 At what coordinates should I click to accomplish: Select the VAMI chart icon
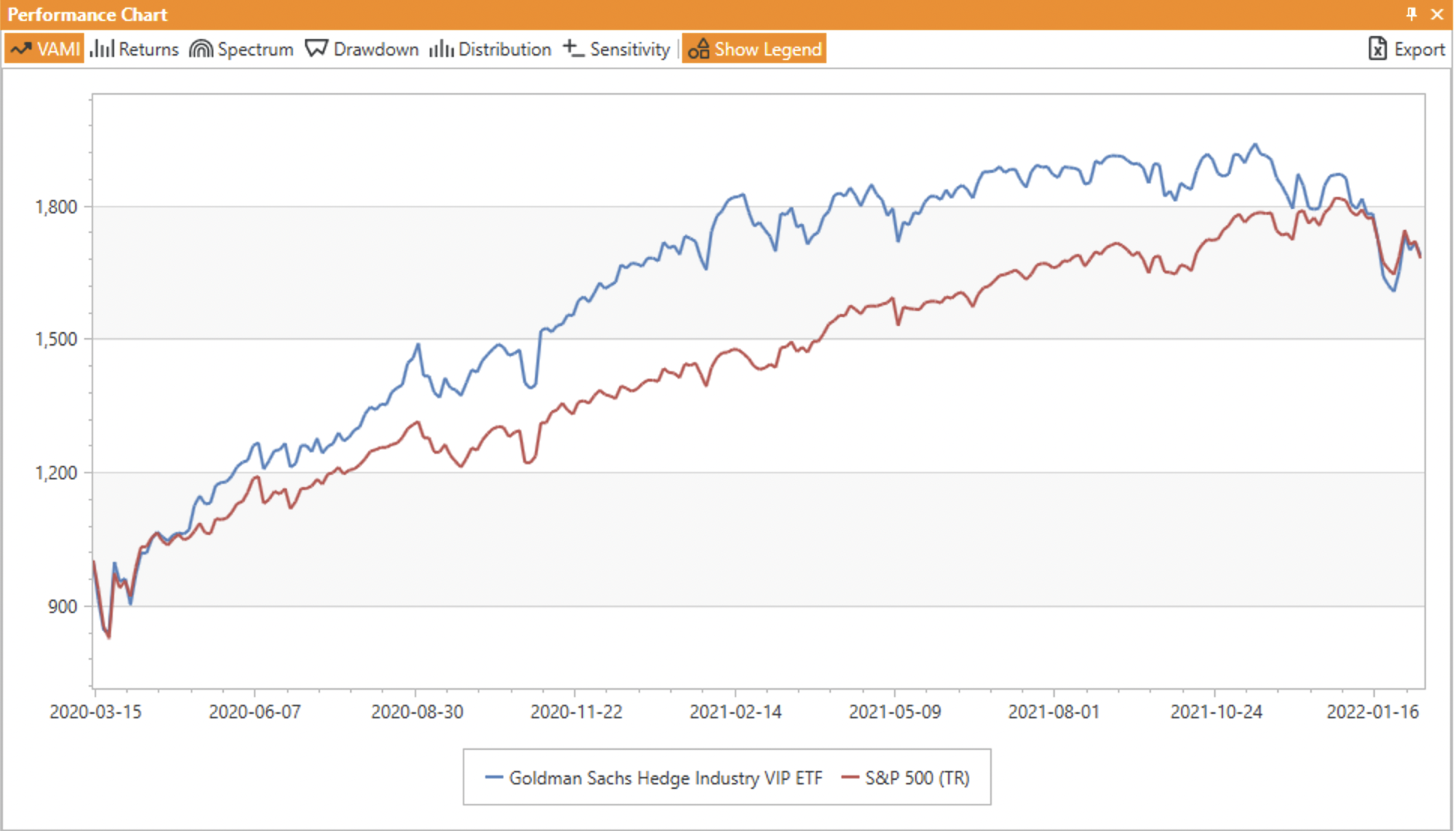click(x=20, y=49)
